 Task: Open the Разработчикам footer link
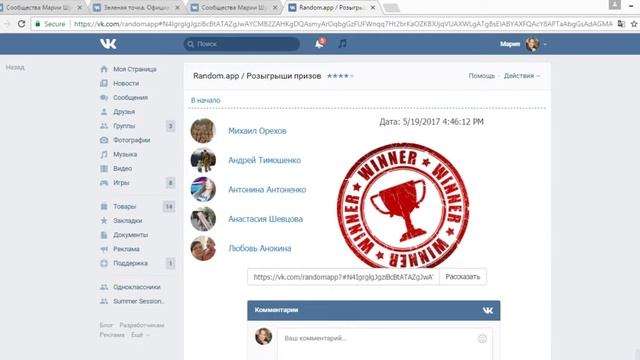click(x=142, y=325)
